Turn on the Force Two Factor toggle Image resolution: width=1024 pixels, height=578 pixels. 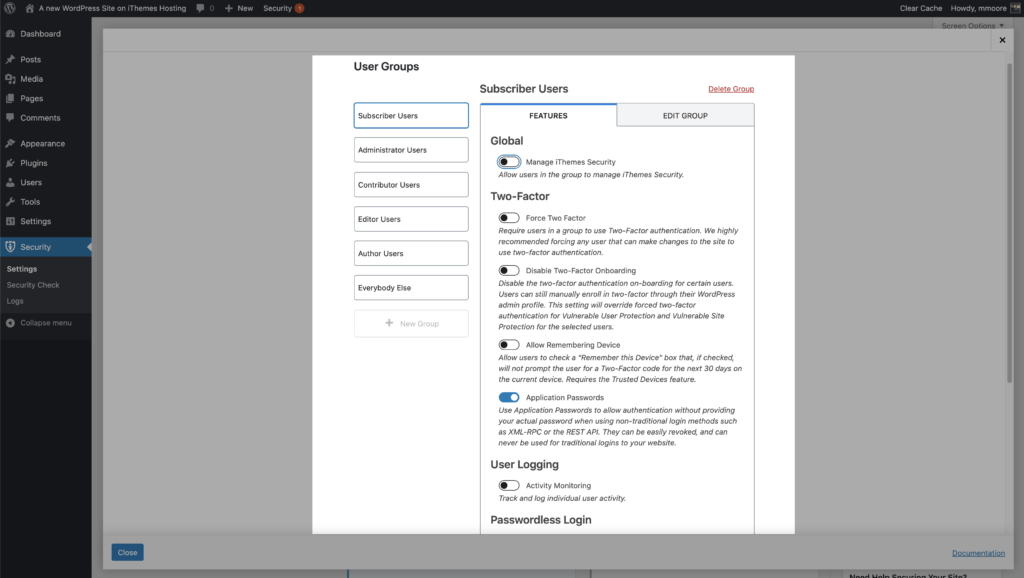pos(509,218)
